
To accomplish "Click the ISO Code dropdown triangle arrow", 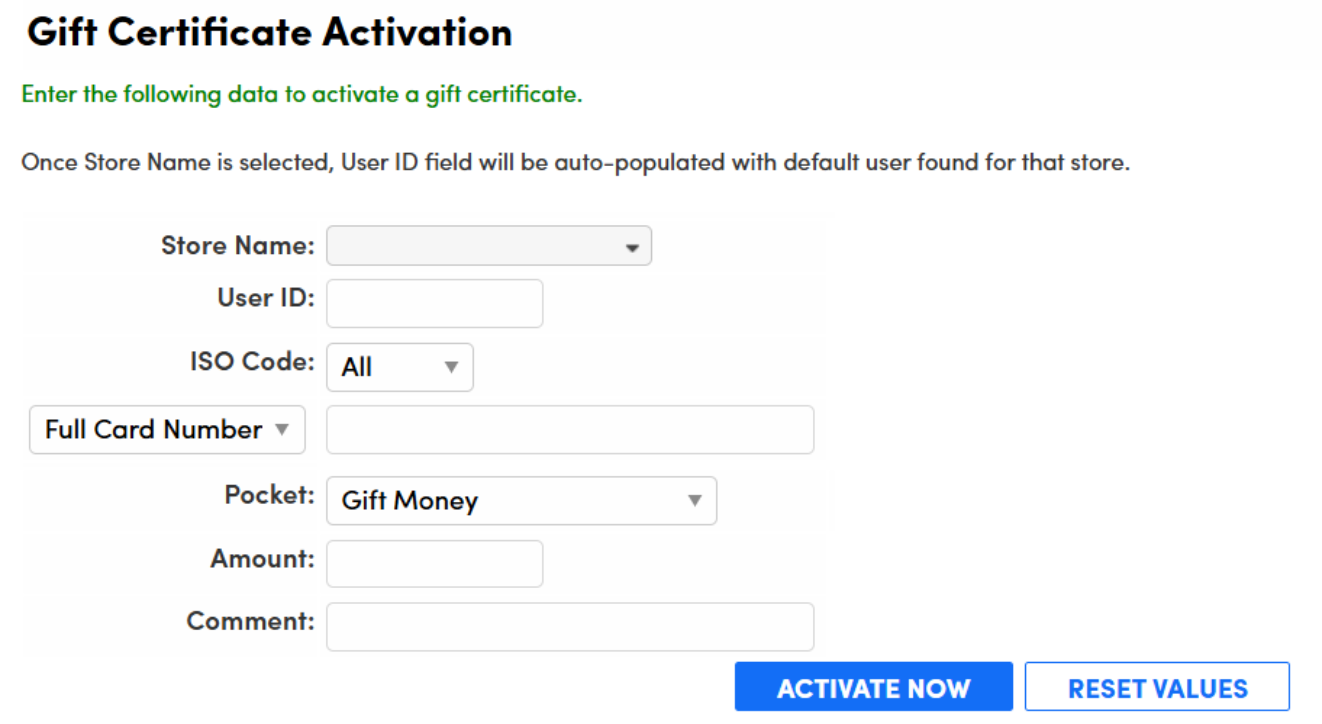I will click(x=451, y=367).
